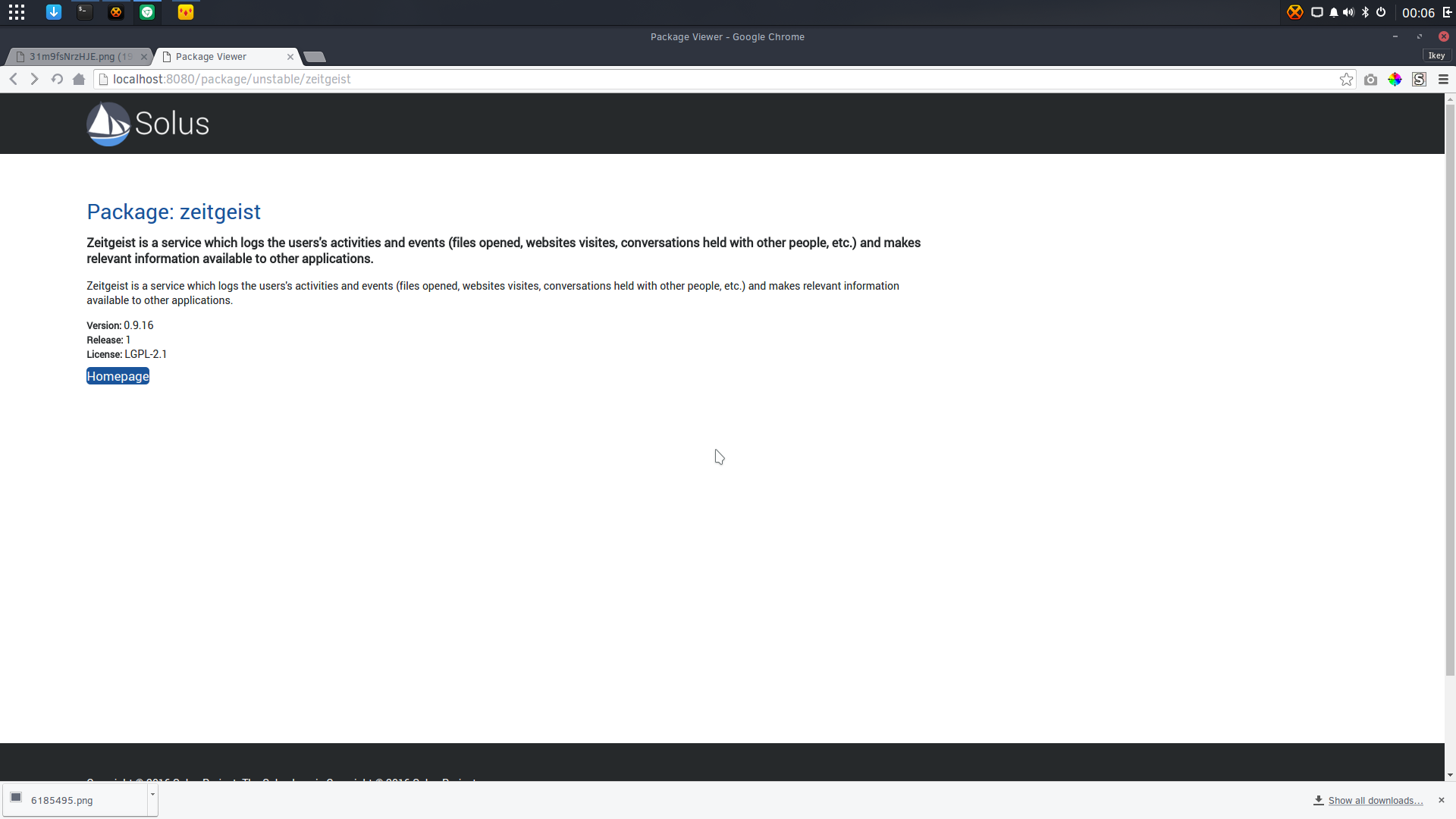Image resolution: width=1456 pixels, height=819 pixels.
Task: Open a new browser tab
Action: coord(314,57)
